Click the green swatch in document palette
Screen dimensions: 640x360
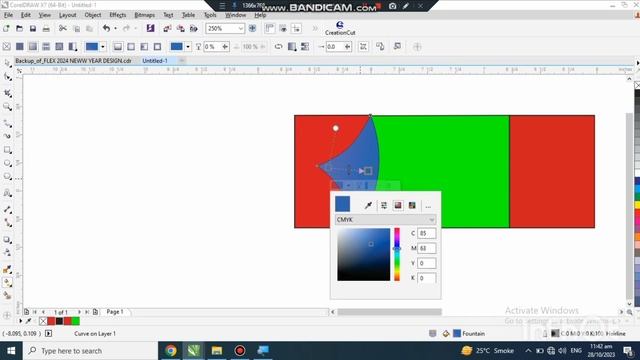(x=76, y=321)
